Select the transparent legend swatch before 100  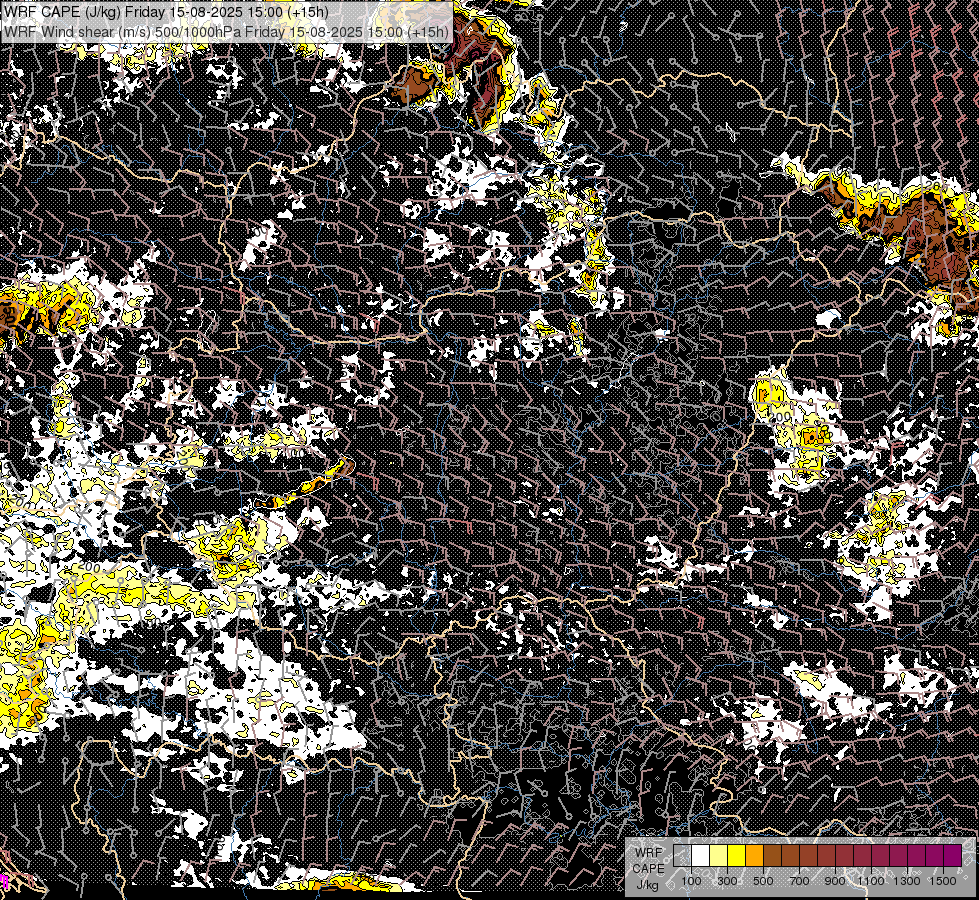(682, 855)
